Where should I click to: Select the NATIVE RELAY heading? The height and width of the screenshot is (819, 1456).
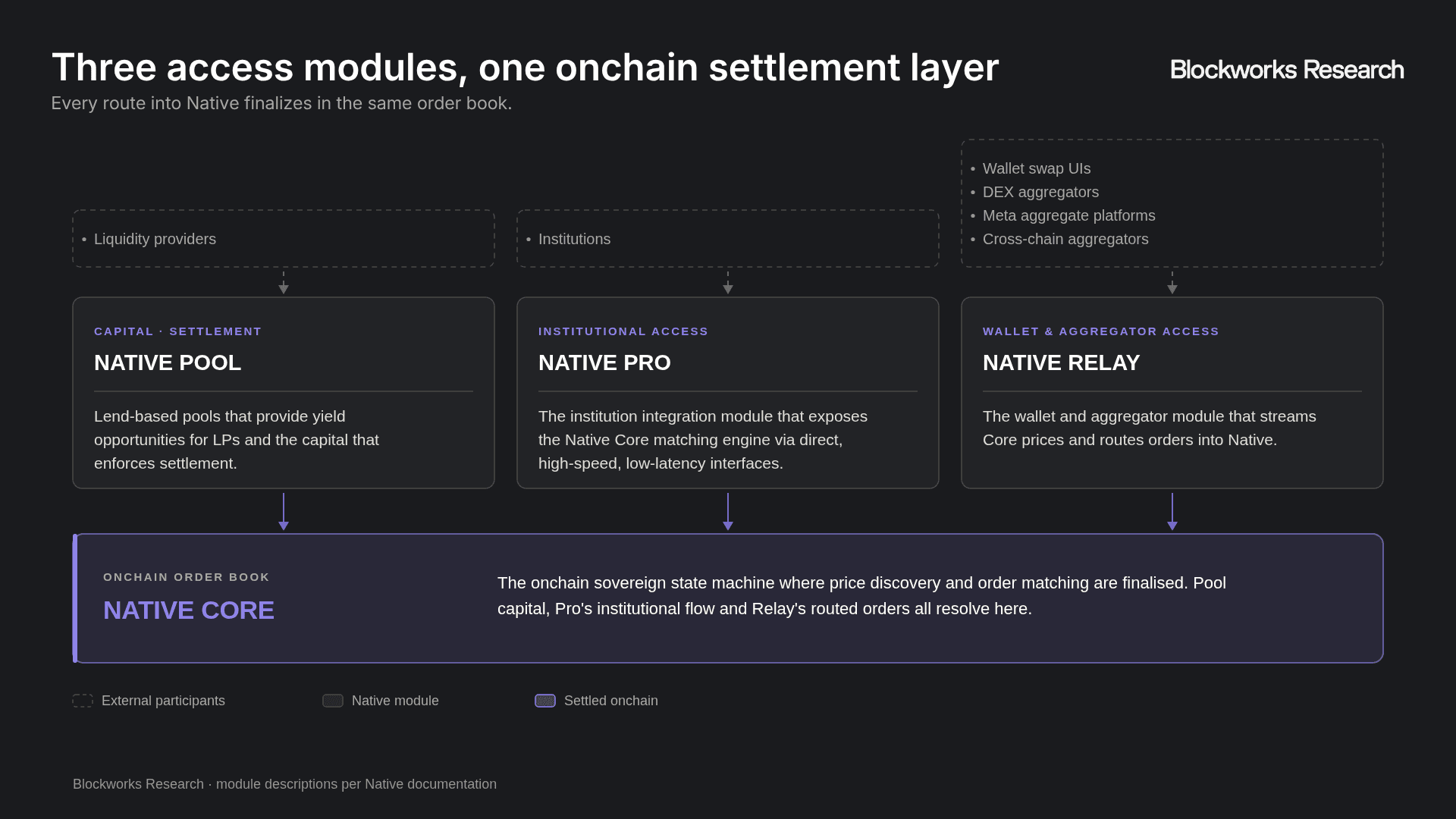tap(1061, 362)
